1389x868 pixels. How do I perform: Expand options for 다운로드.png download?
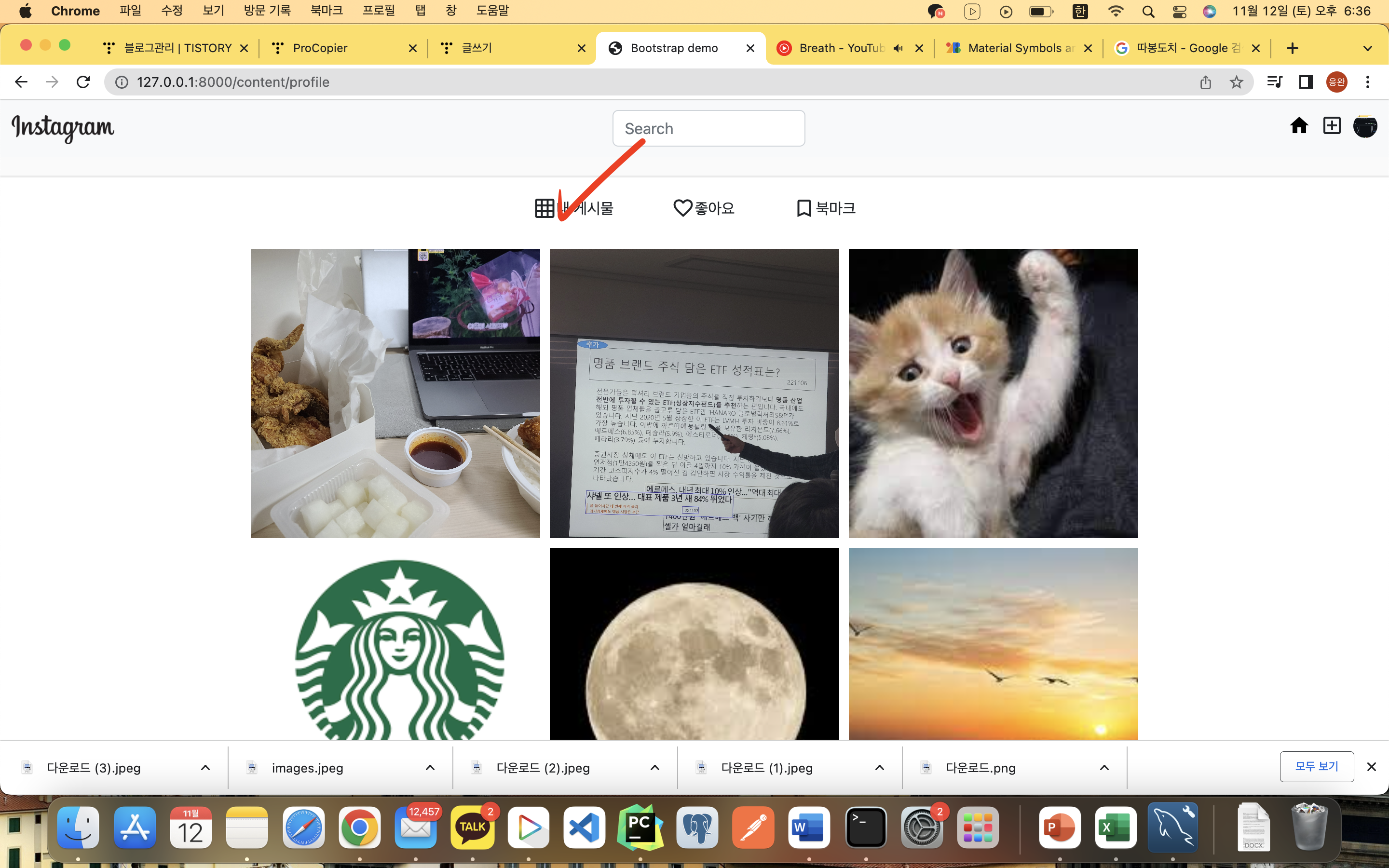coord(1104,768)
